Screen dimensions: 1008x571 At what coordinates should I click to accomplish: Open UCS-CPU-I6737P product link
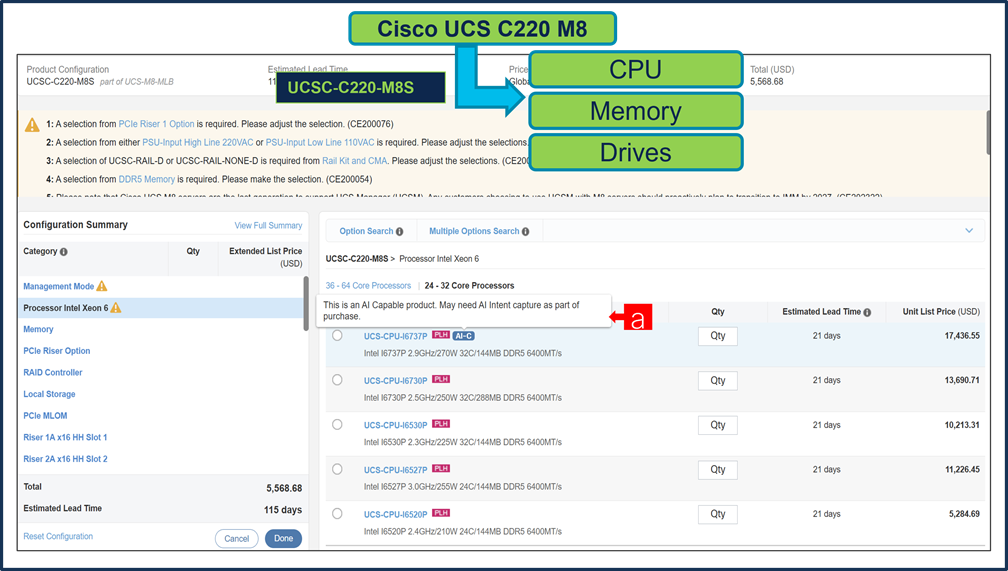click(x=395, y=336)
